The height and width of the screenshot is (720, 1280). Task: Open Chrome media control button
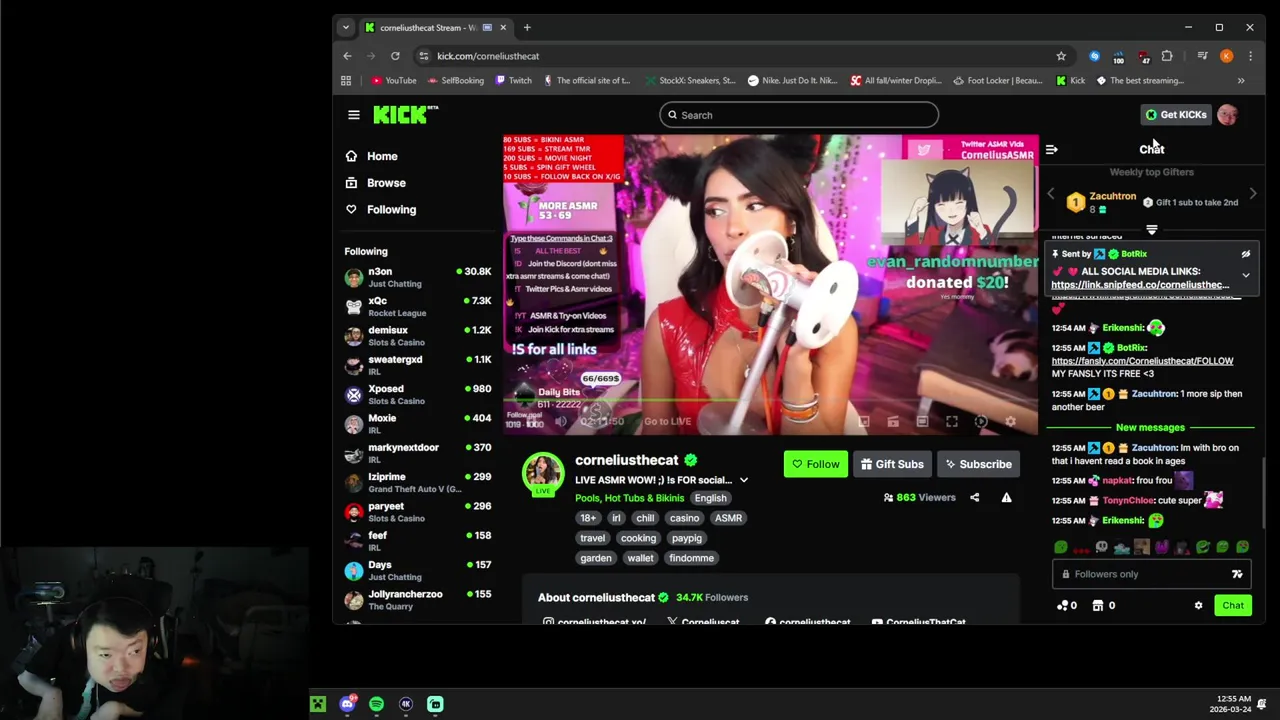tap(1203, 56)
